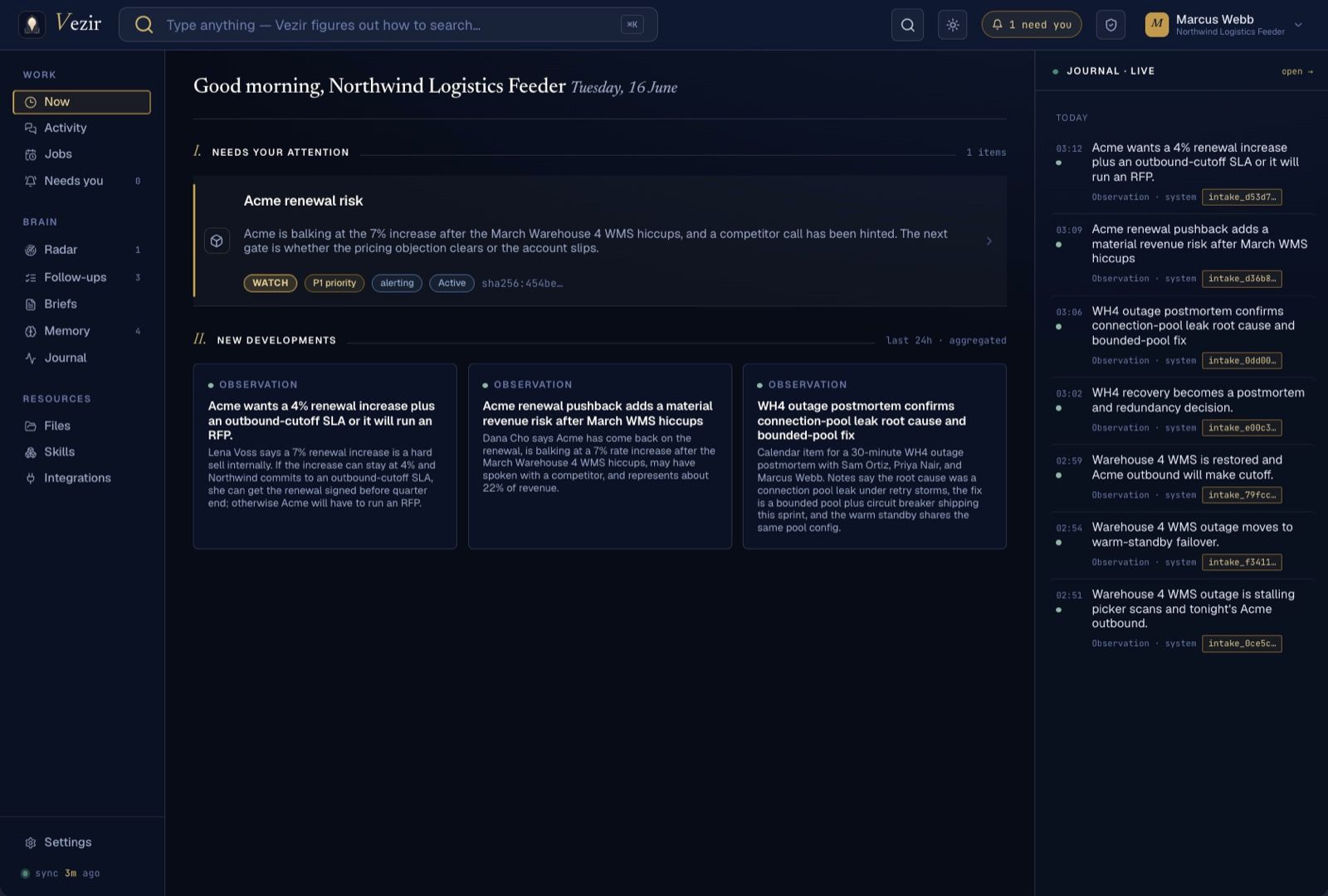Click the intake_f3411… chip
Viewport: 1328px width, 896px height.
(1242, 562)
